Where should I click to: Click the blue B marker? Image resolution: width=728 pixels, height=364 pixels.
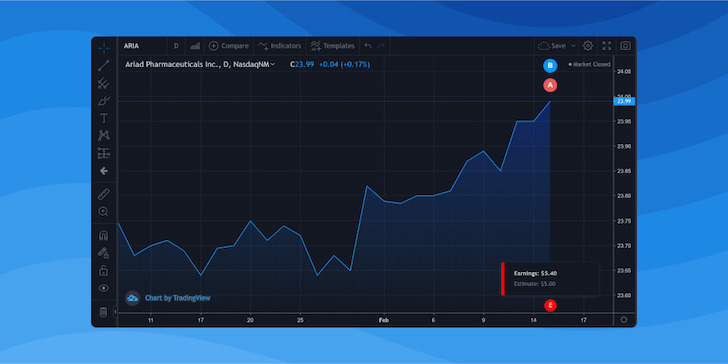pos(550,65)
